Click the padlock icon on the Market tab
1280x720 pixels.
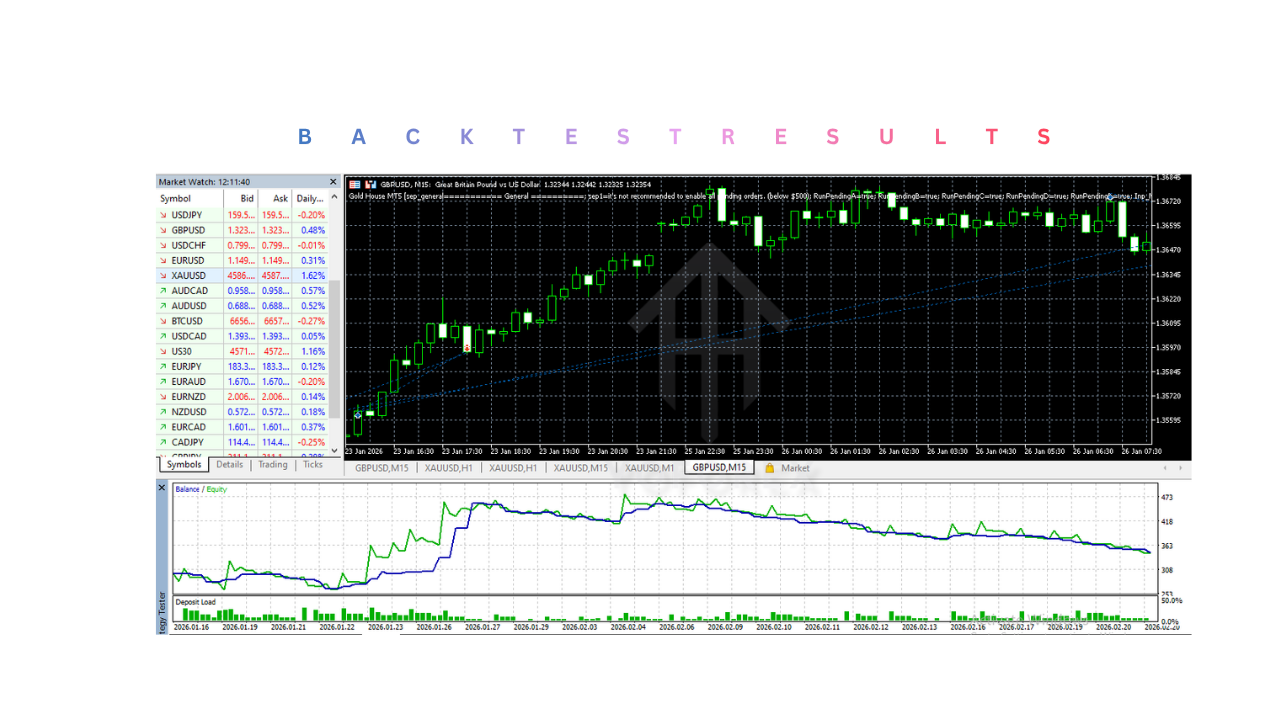point(769,468)
